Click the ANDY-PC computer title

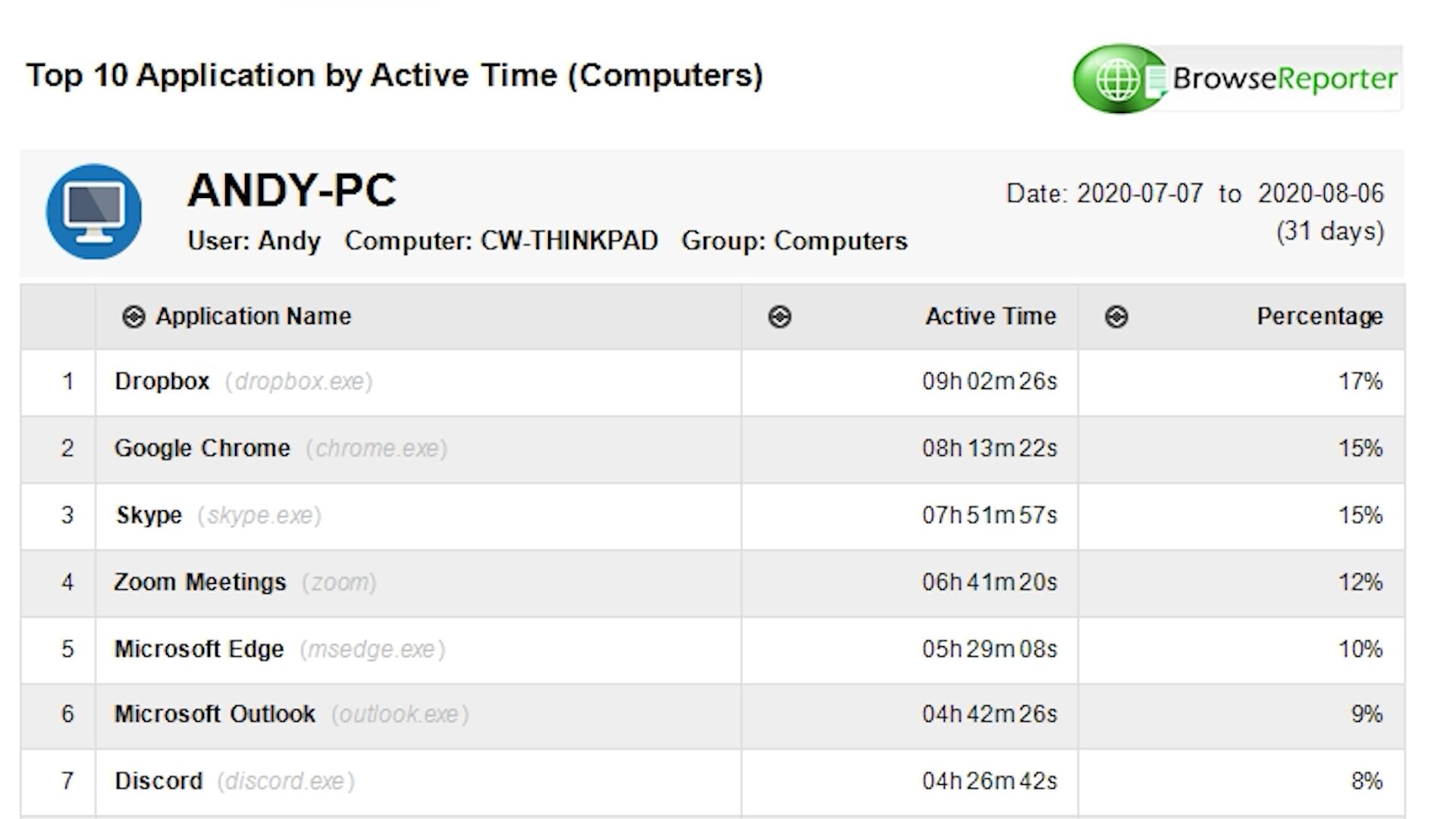pos(292,190)
